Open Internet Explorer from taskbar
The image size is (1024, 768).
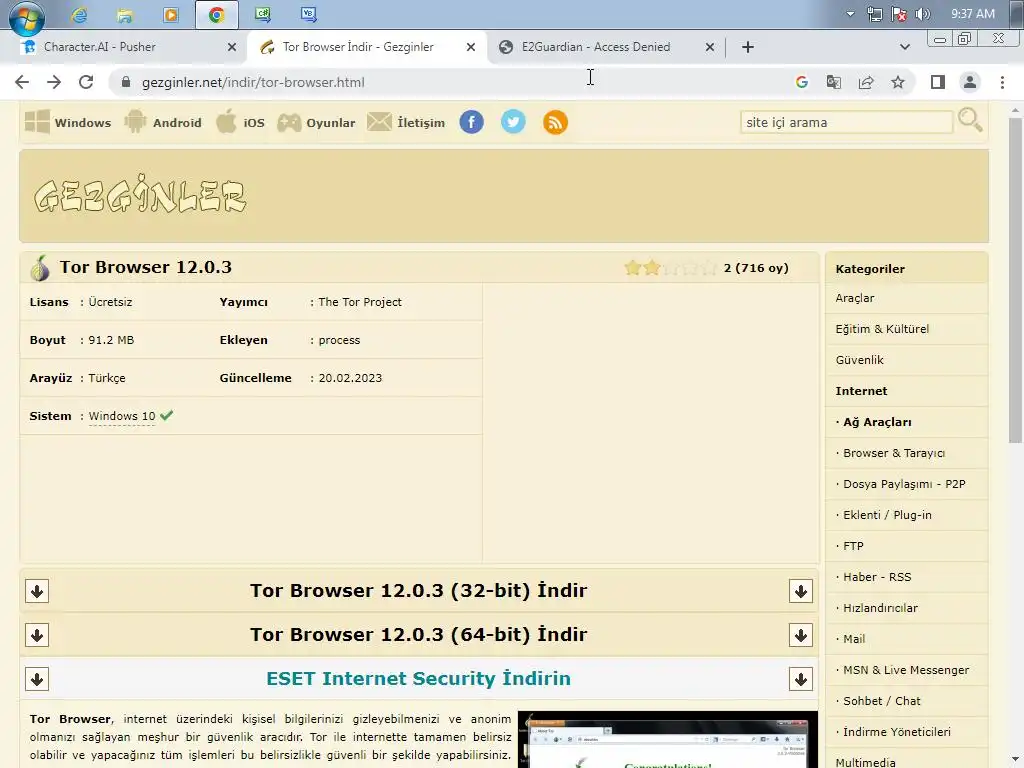[79, 14]
